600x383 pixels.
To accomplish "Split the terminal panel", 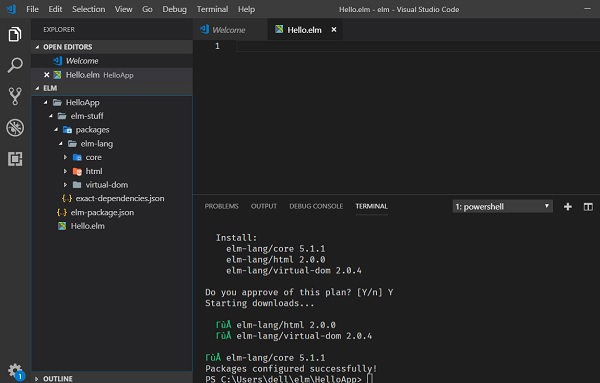I will coord(588,207).
